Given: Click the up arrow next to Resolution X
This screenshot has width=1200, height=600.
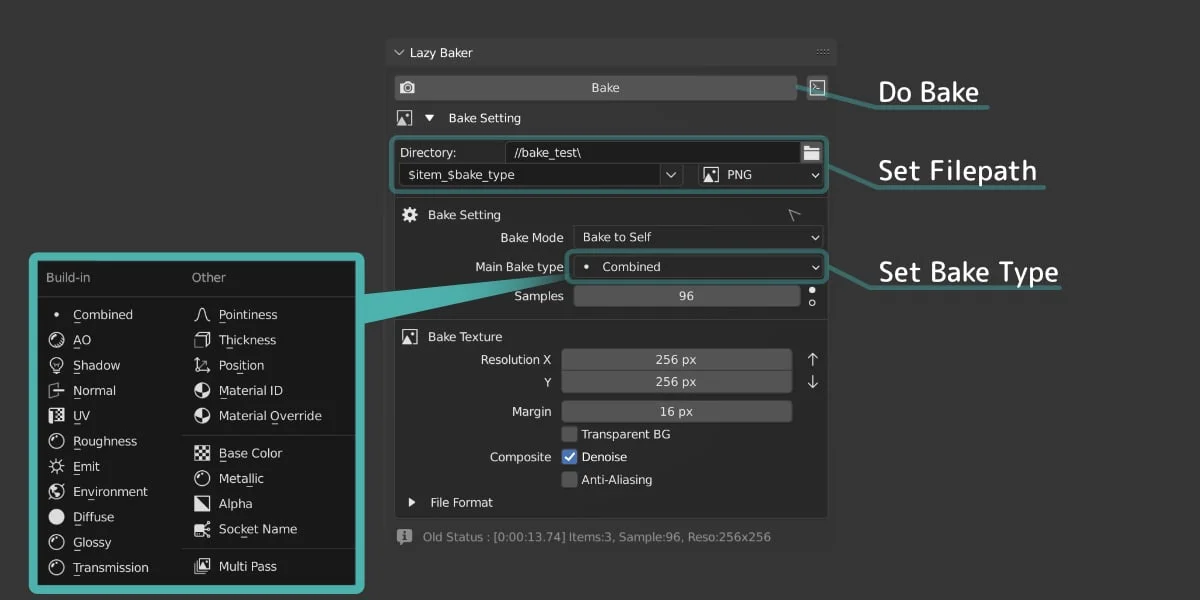Looking at the screenshot, I should (812, 359).
